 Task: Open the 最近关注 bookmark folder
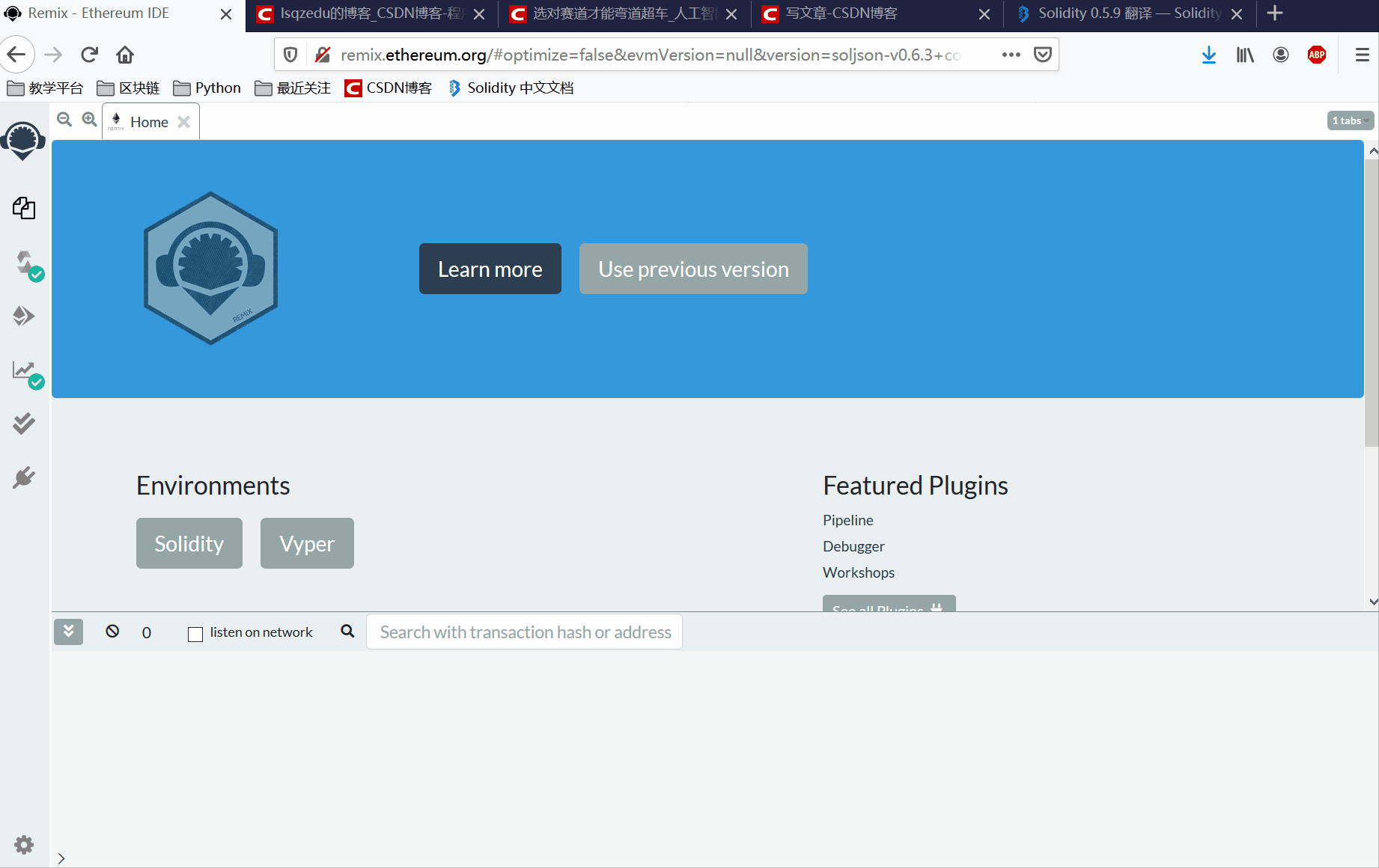(293, 88)
